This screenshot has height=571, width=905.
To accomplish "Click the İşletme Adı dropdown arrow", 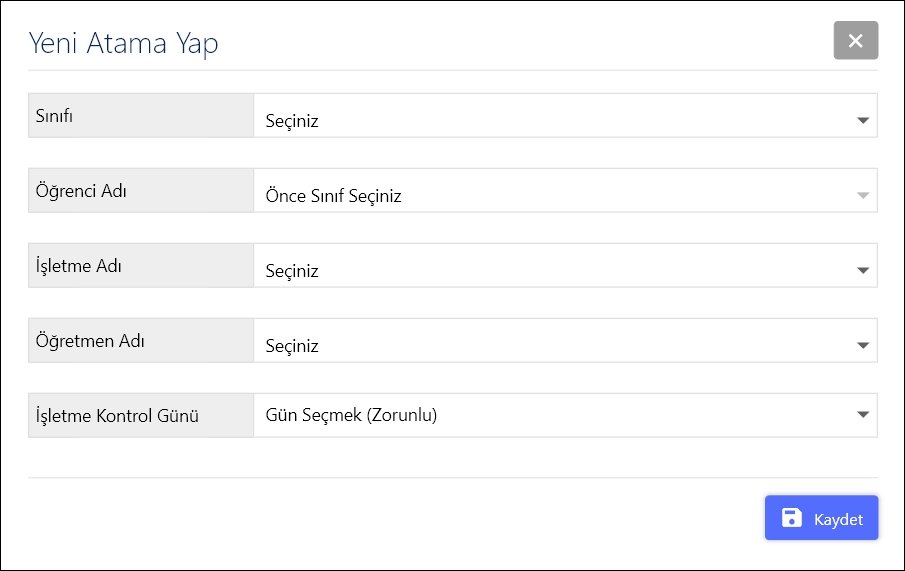I will pyautogui.click(x=863, y=271).
